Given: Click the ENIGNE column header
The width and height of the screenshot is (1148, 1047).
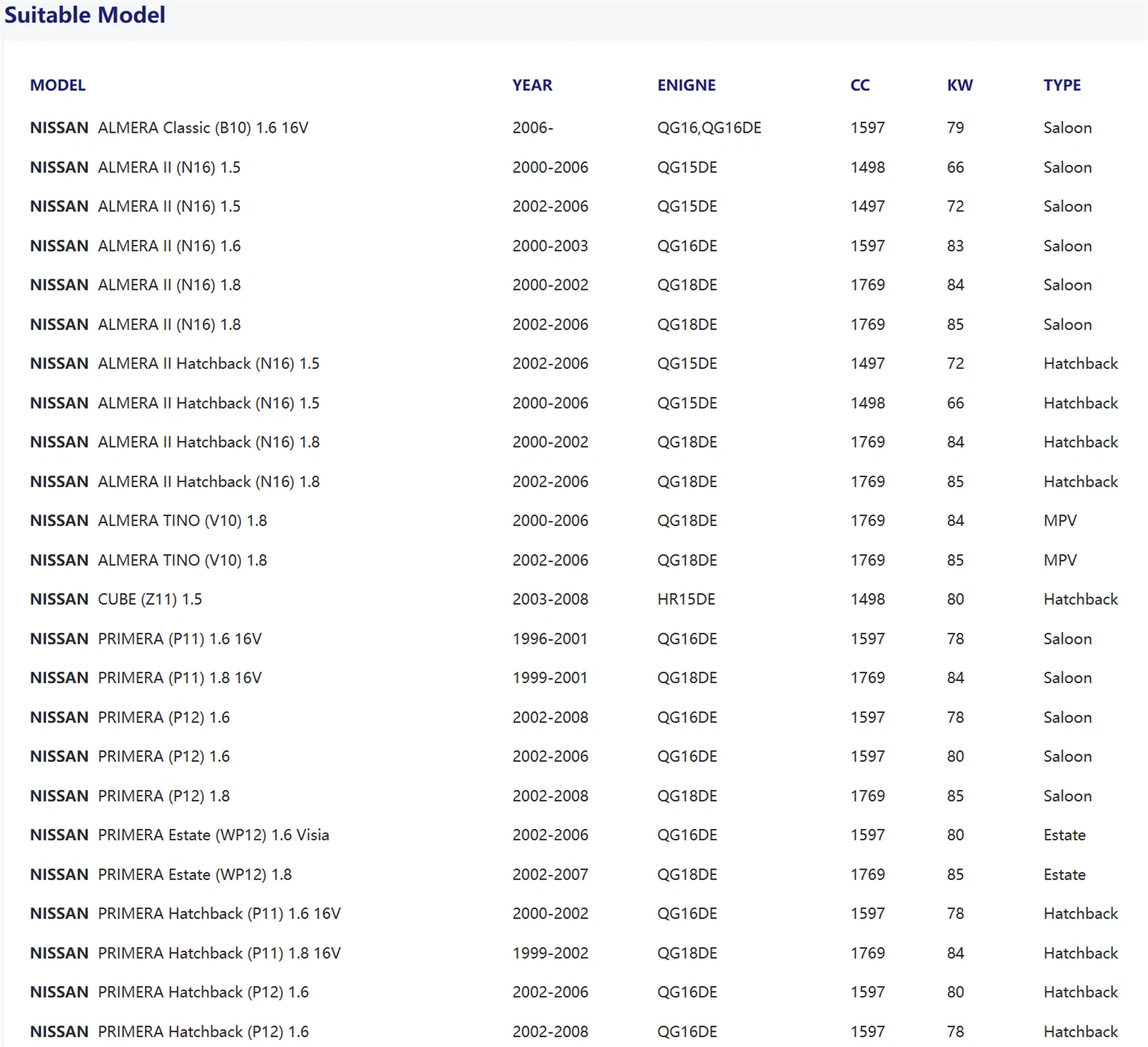Looking at the screenshot, I should [687, 85].
